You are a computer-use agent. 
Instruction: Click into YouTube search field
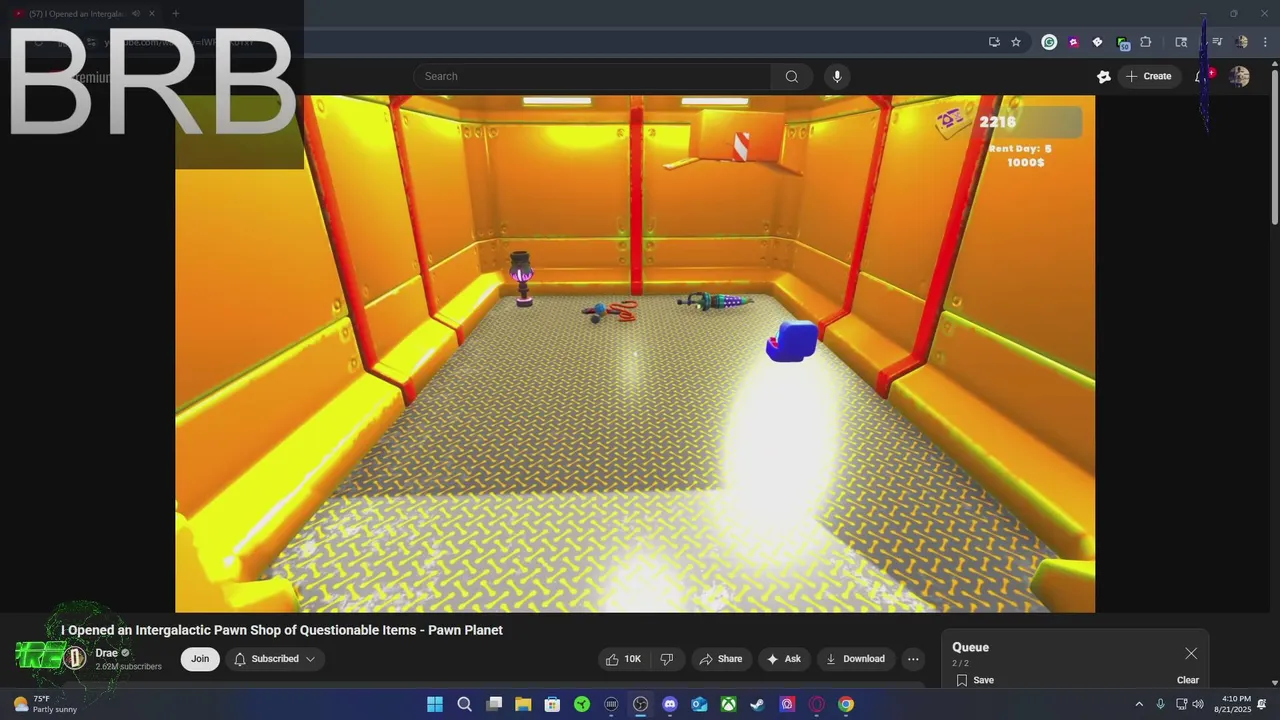592,76
